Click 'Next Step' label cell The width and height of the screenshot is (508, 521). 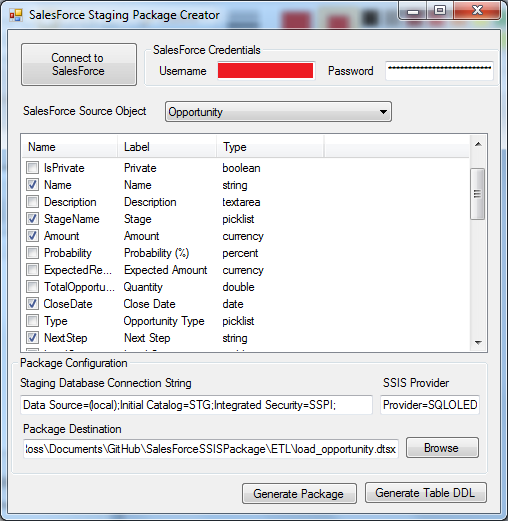click(147, 338)
